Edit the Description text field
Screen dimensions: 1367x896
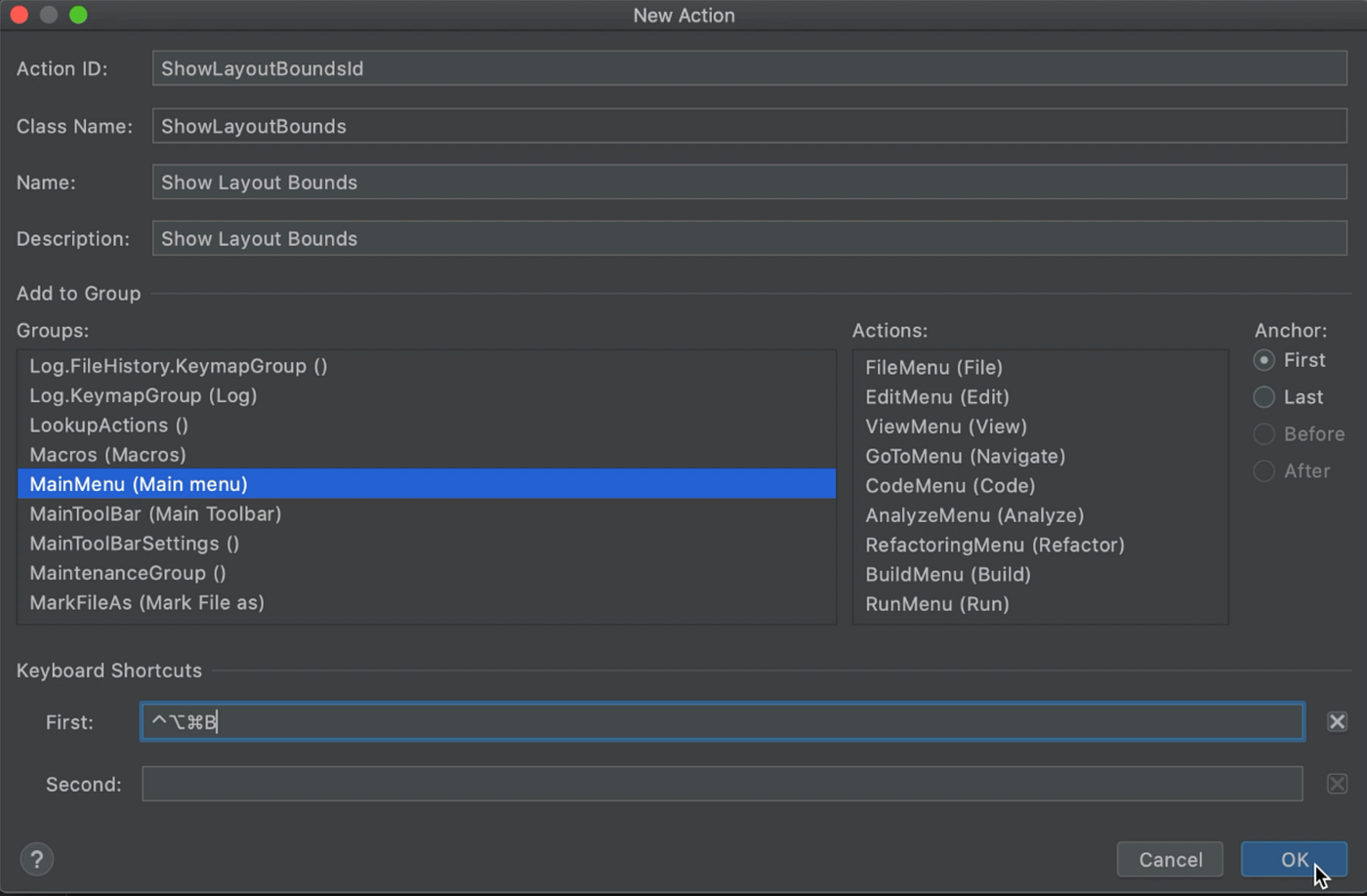click(x=749, y=237)
